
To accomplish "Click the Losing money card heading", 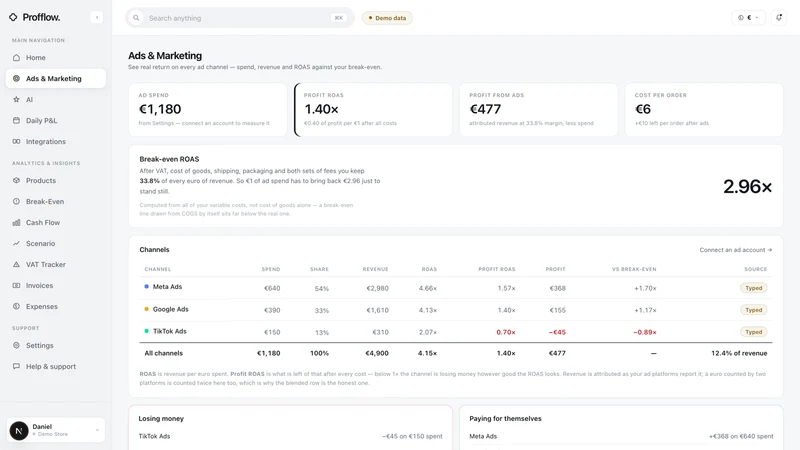I will tap(161, 418).
